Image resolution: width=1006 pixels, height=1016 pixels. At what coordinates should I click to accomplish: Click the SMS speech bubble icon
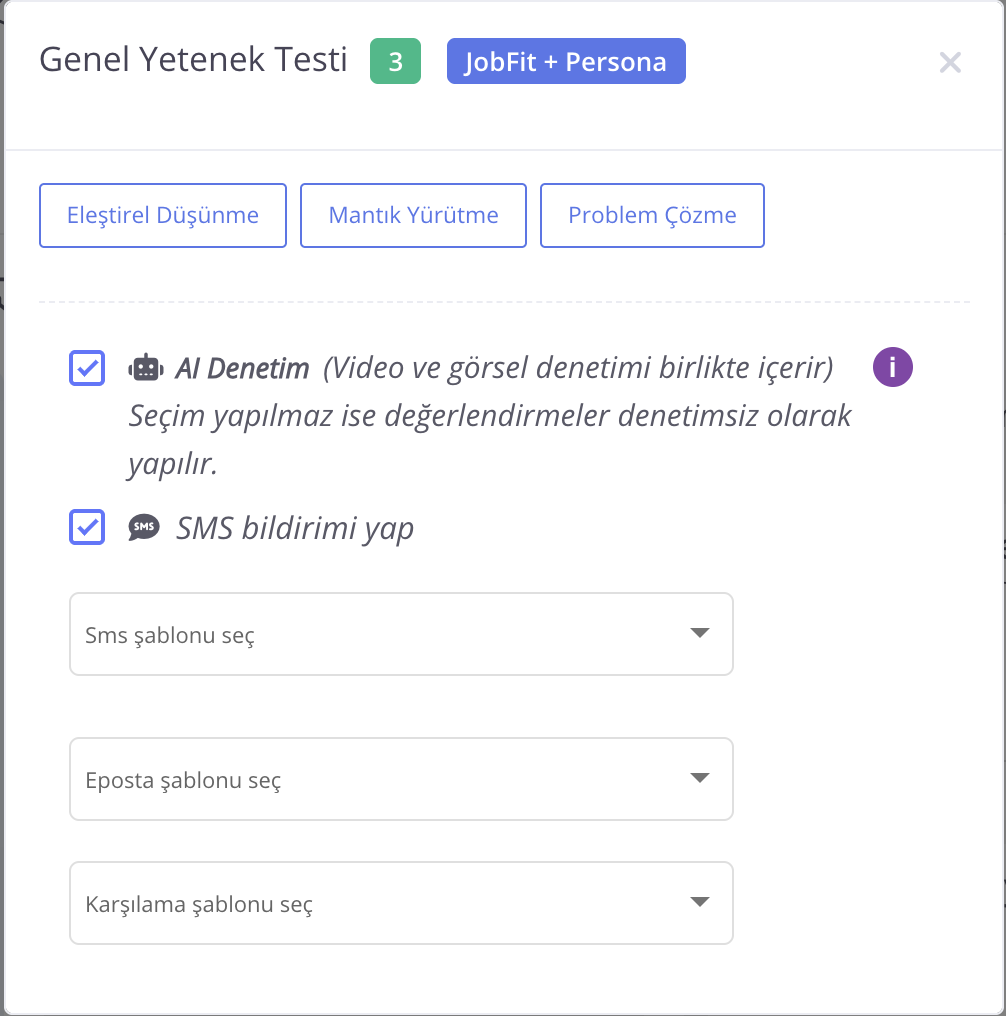pyautogui.click(x=144, y=527)
